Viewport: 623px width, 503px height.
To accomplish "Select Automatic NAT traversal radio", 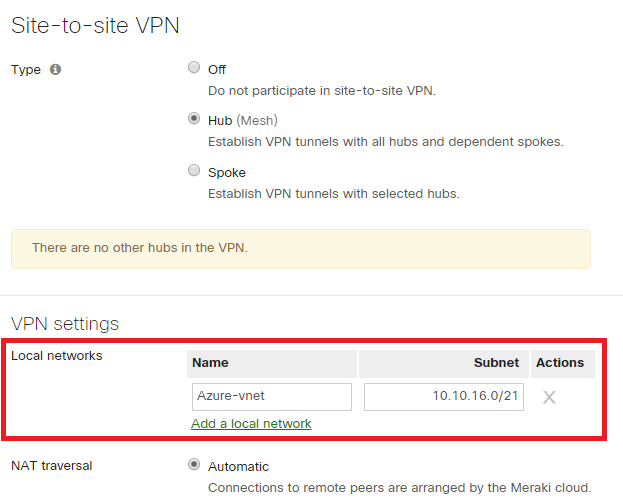I will 194,464.
